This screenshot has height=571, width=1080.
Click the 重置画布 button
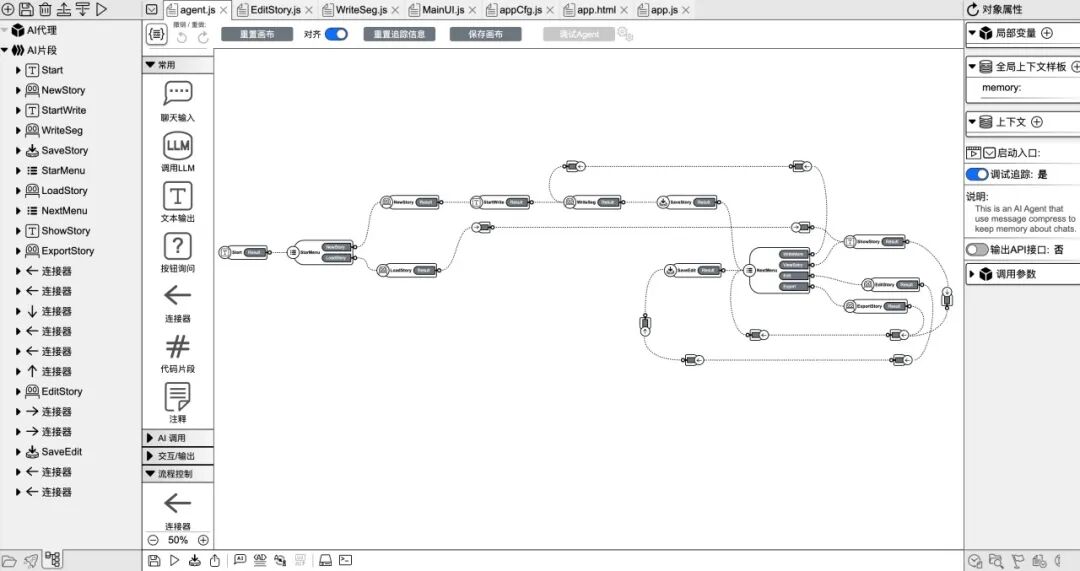pos(257,34)
